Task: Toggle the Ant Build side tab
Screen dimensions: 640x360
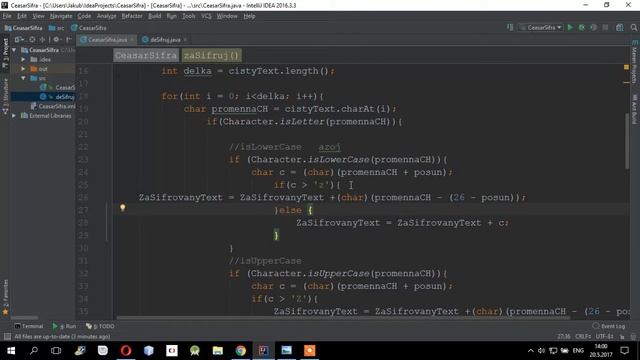Action: pyautogui.click(x=634, y=108)
